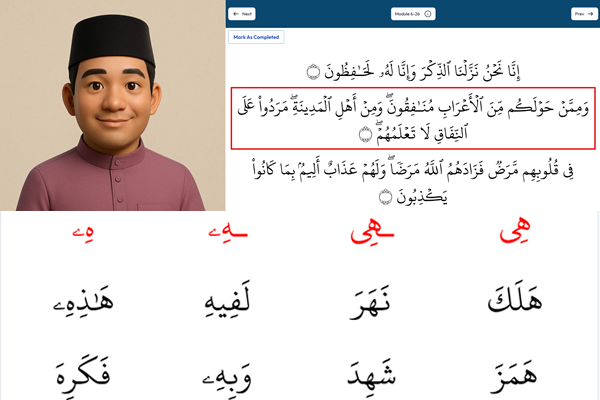600x400 pixels.
Task: Click the first verse line at the top
Action: (x=413, y=72)
